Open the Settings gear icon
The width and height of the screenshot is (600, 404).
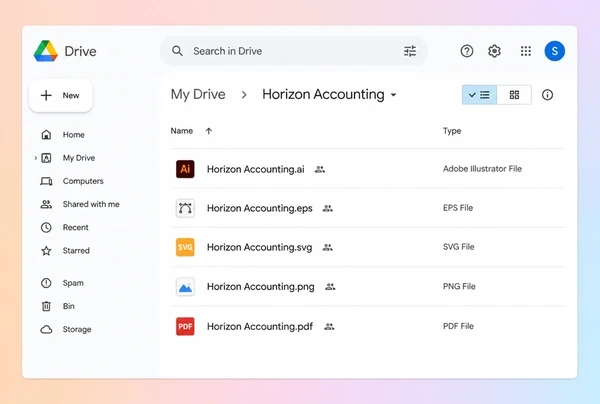pyautogui.click(x=494, y=51)
